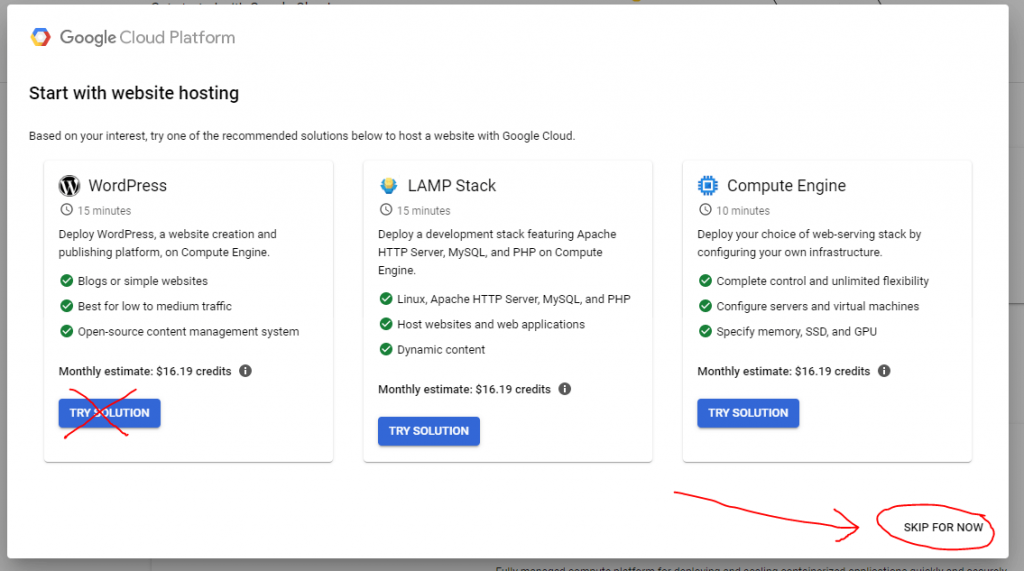Click green check beside Complete control and unlimited flexibility
Screen dimensions: 1024x571
(x=705, y=281)
